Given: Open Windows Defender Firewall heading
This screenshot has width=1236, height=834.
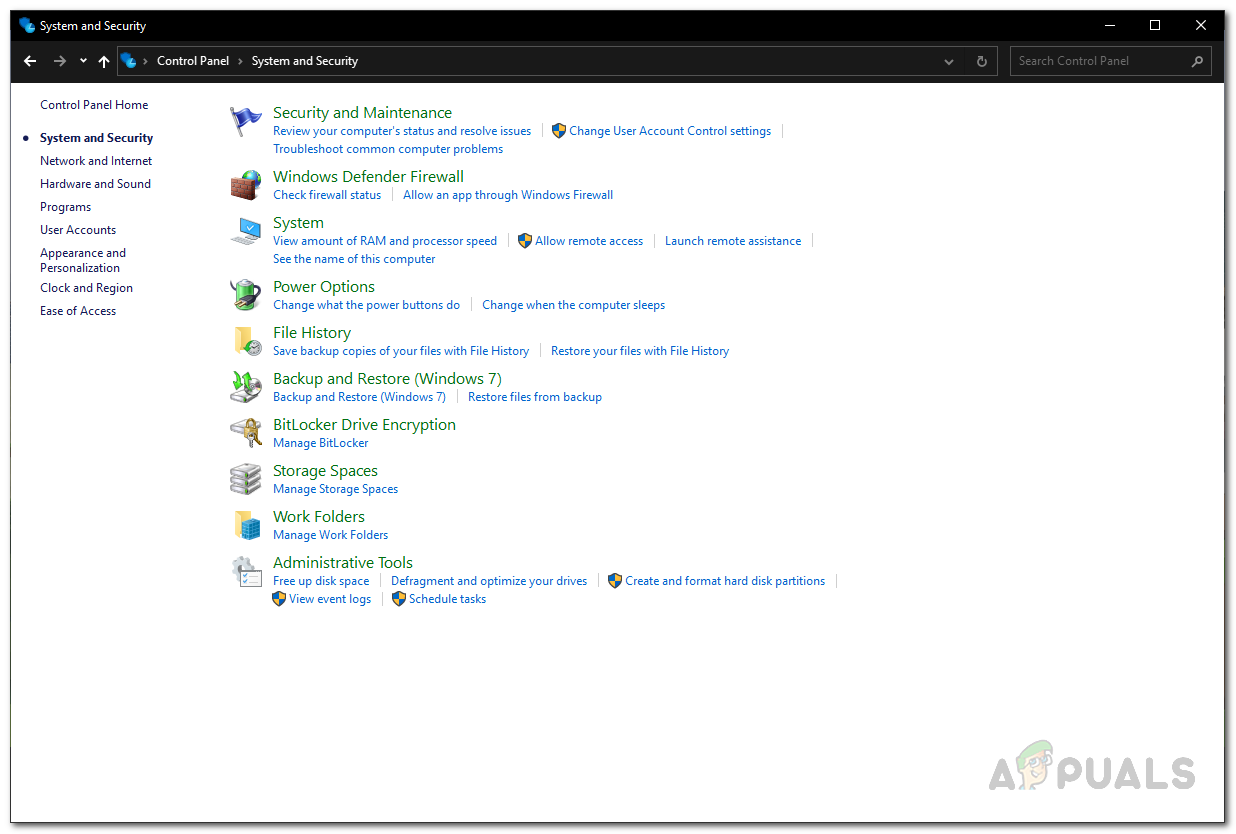Looking at the screenshot, I should coord(368,177).
